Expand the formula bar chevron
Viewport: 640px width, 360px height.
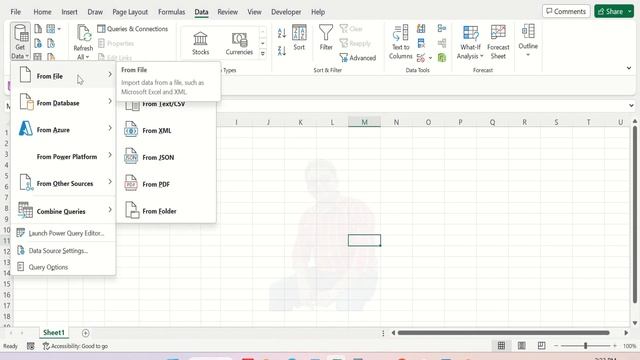pyautogui.click(x=631, y=106)
